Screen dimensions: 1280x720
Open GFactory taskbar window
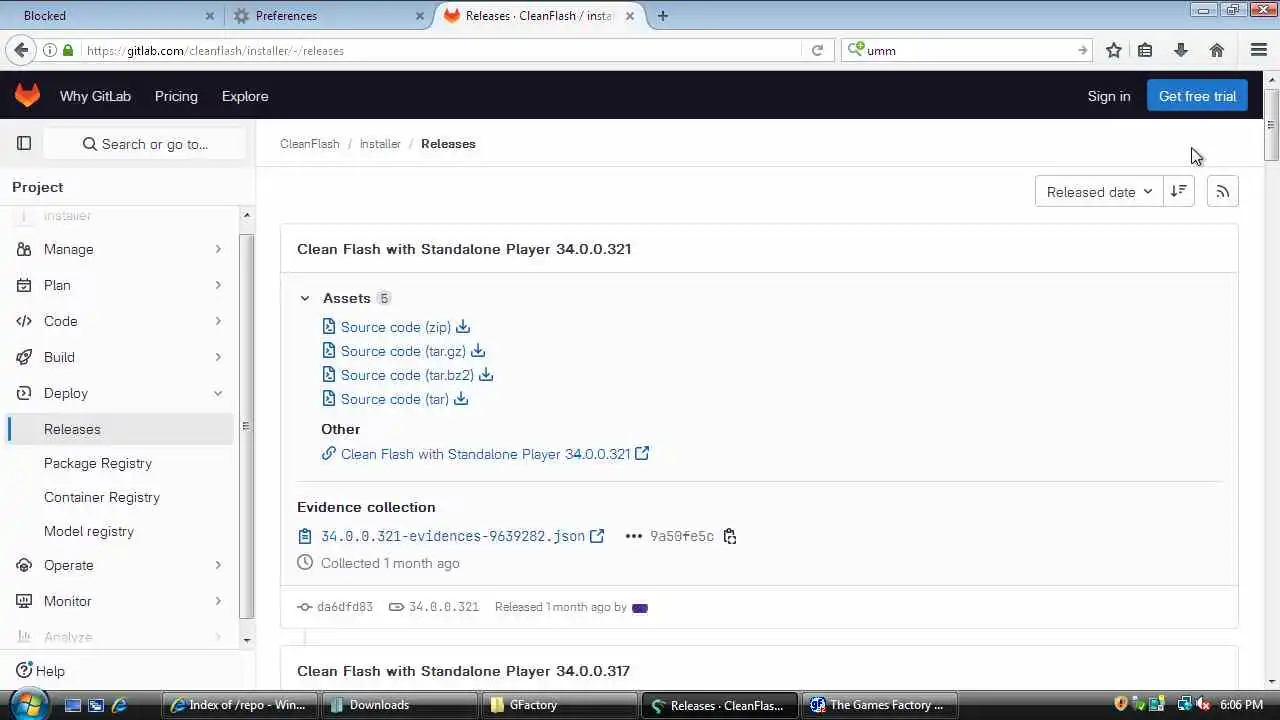(x=559, y=705)
